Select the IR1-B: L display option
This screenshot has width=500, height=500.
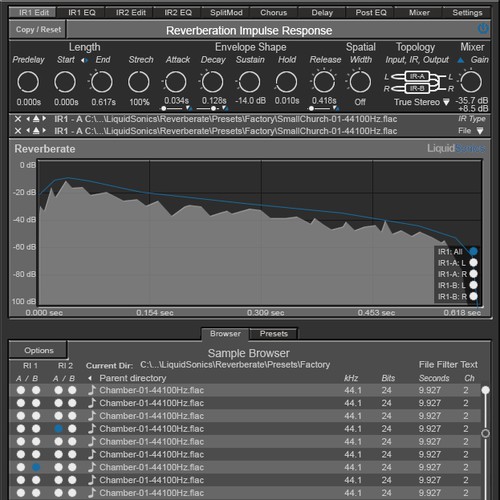(x=473, y=285)
